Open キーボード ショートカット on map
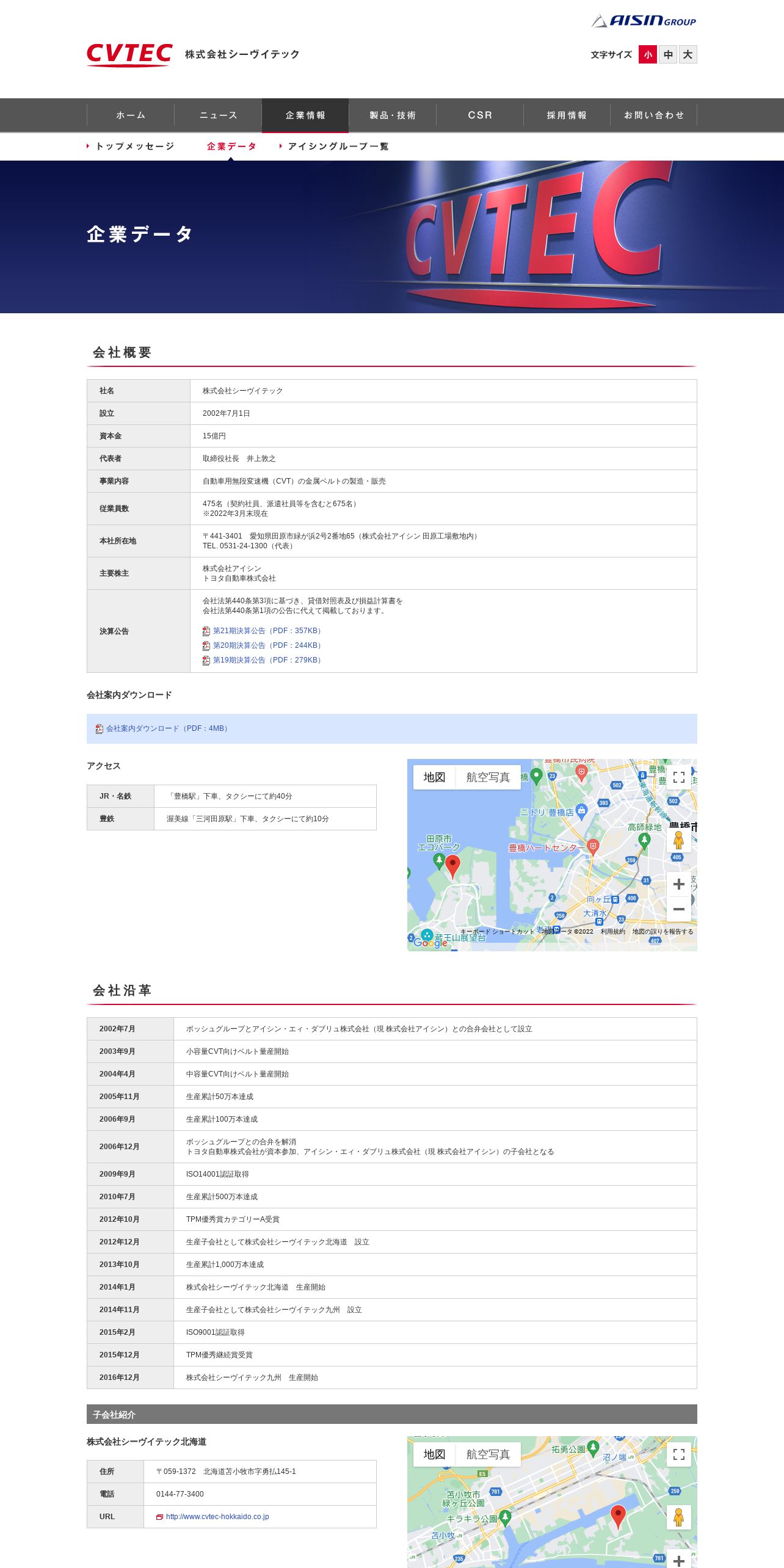Screen dimensions: 784x1568 [x=497, y=932]
